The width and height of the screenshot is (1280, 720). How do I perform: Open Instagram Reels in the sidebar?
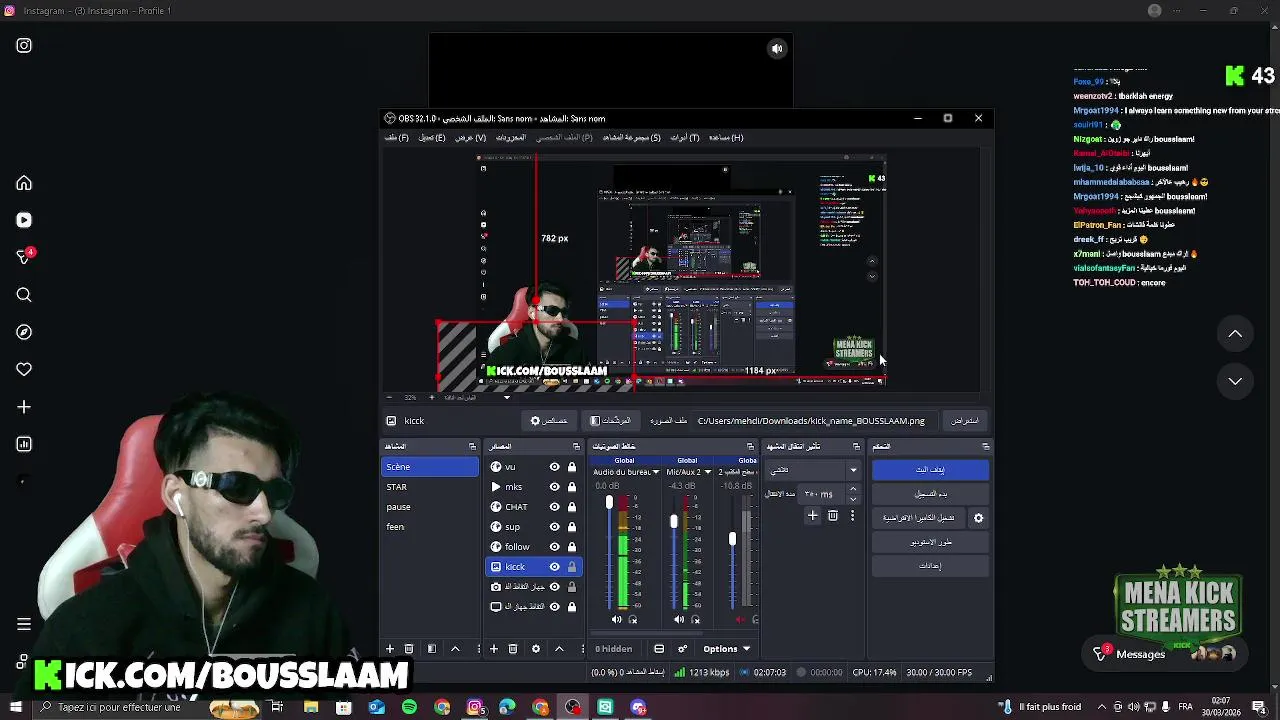[x=24, y=220]
